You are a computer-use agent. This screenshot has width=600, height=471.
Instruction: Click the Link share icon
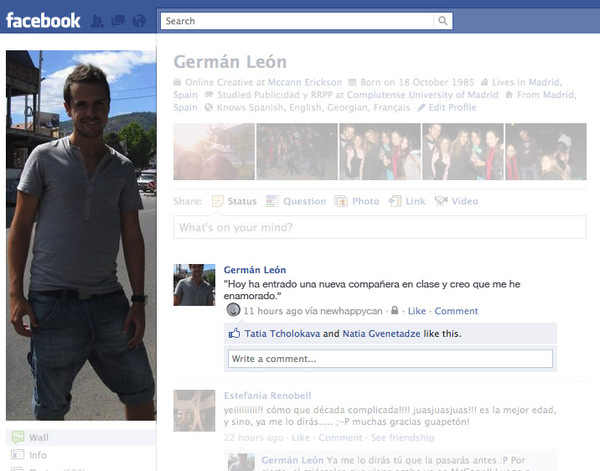click(x=395, y=201)
